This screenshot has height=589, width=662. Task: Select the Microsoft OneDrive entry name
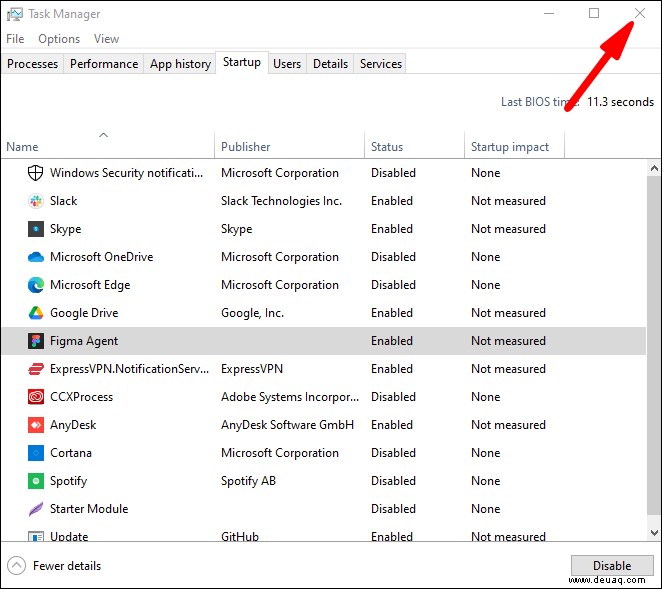102,257
